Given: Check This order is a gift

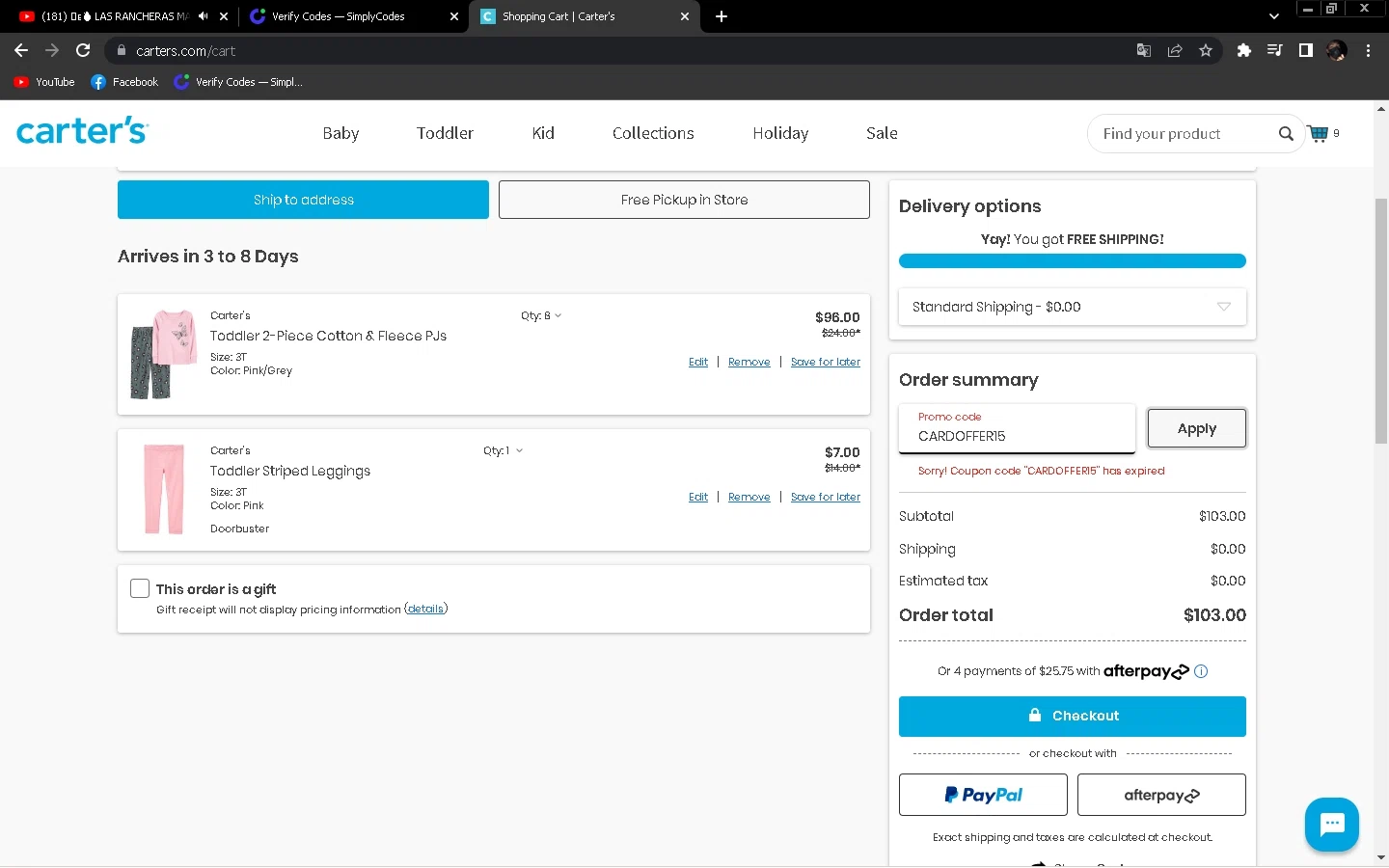Looking at the screenshot, I should (140, 588).
